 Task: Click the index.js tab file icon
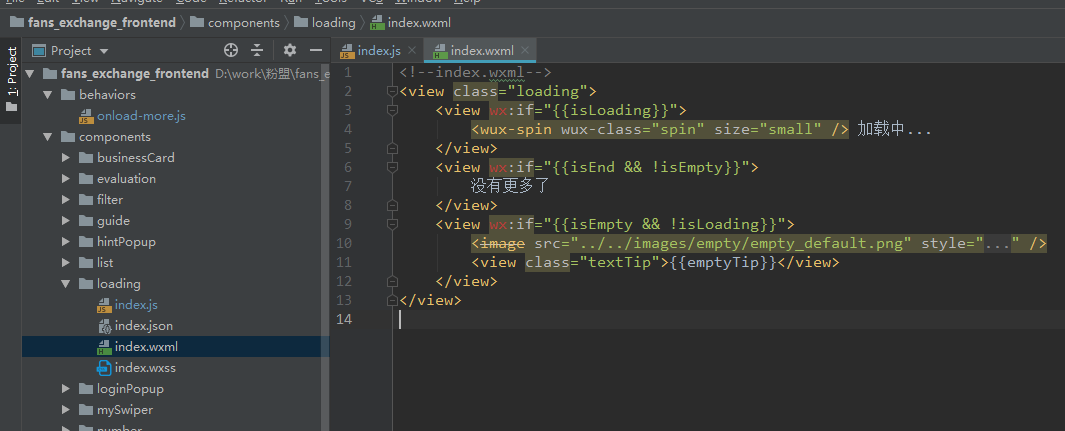(x=347, y=51)
